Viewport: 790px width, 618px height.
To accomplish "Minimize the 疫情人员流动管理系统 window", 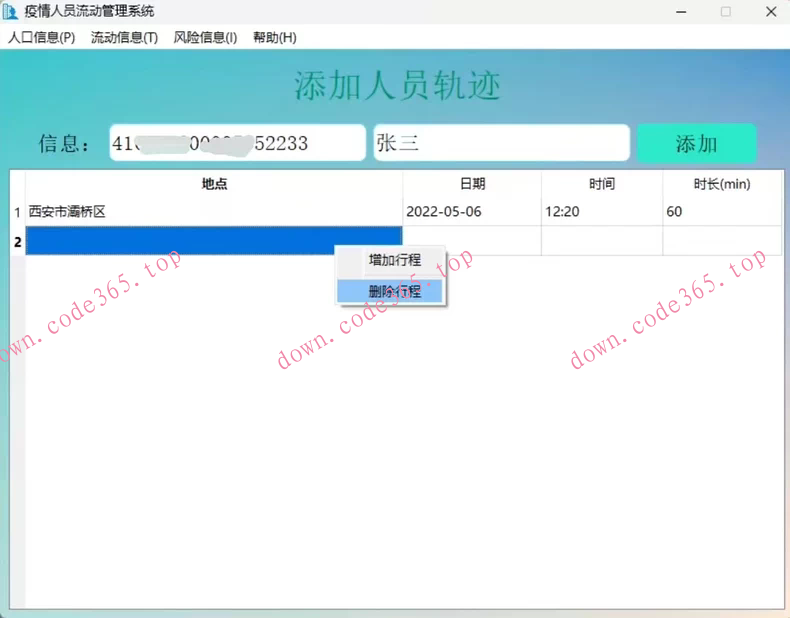I will (x=681, y=11).
